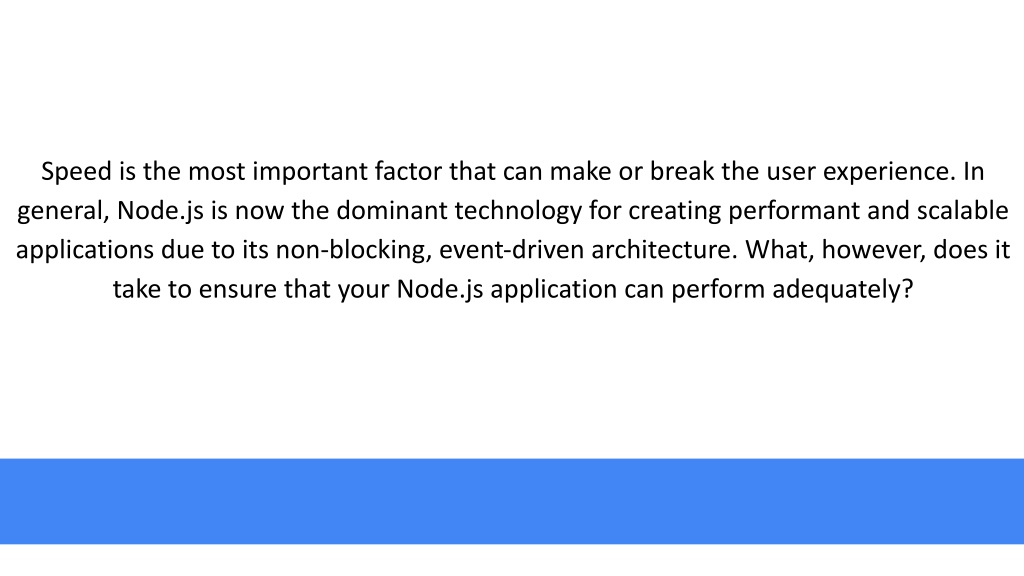Image resolution: width=1024 pixels, height=576 pixels.
Task: Click the word "ensure" in the last line
Action: pos(237,289)
